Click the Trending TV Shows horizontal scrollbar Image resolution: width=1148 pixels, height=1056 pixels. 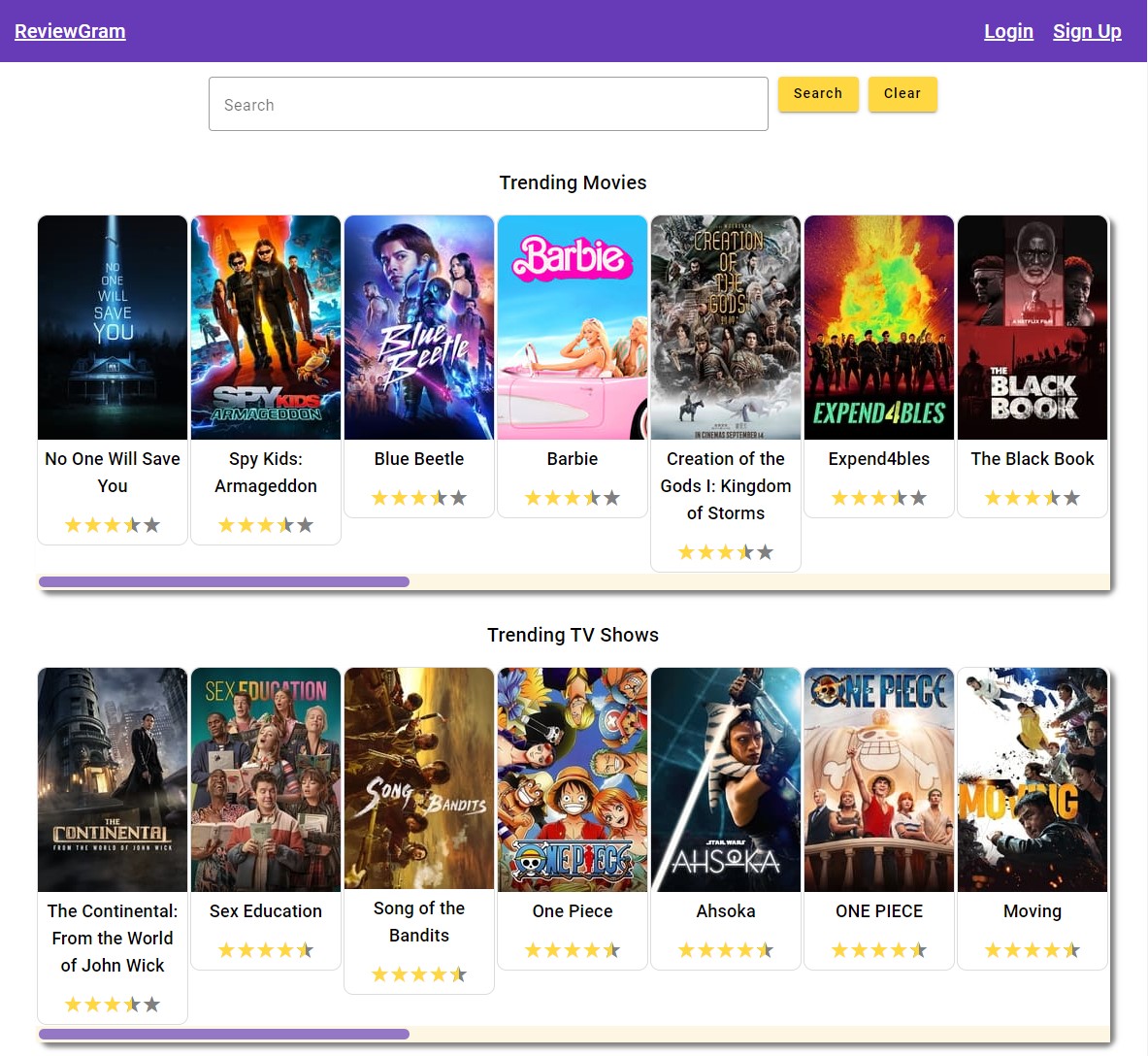pos(224,1035)
